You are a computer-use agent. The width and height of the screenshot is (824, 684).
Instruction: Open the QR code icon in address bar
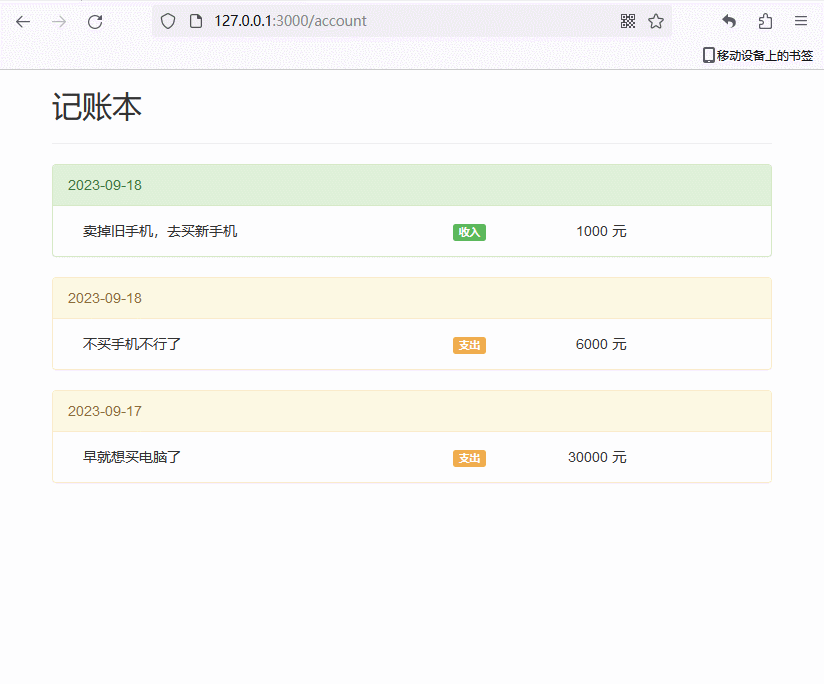628,21
